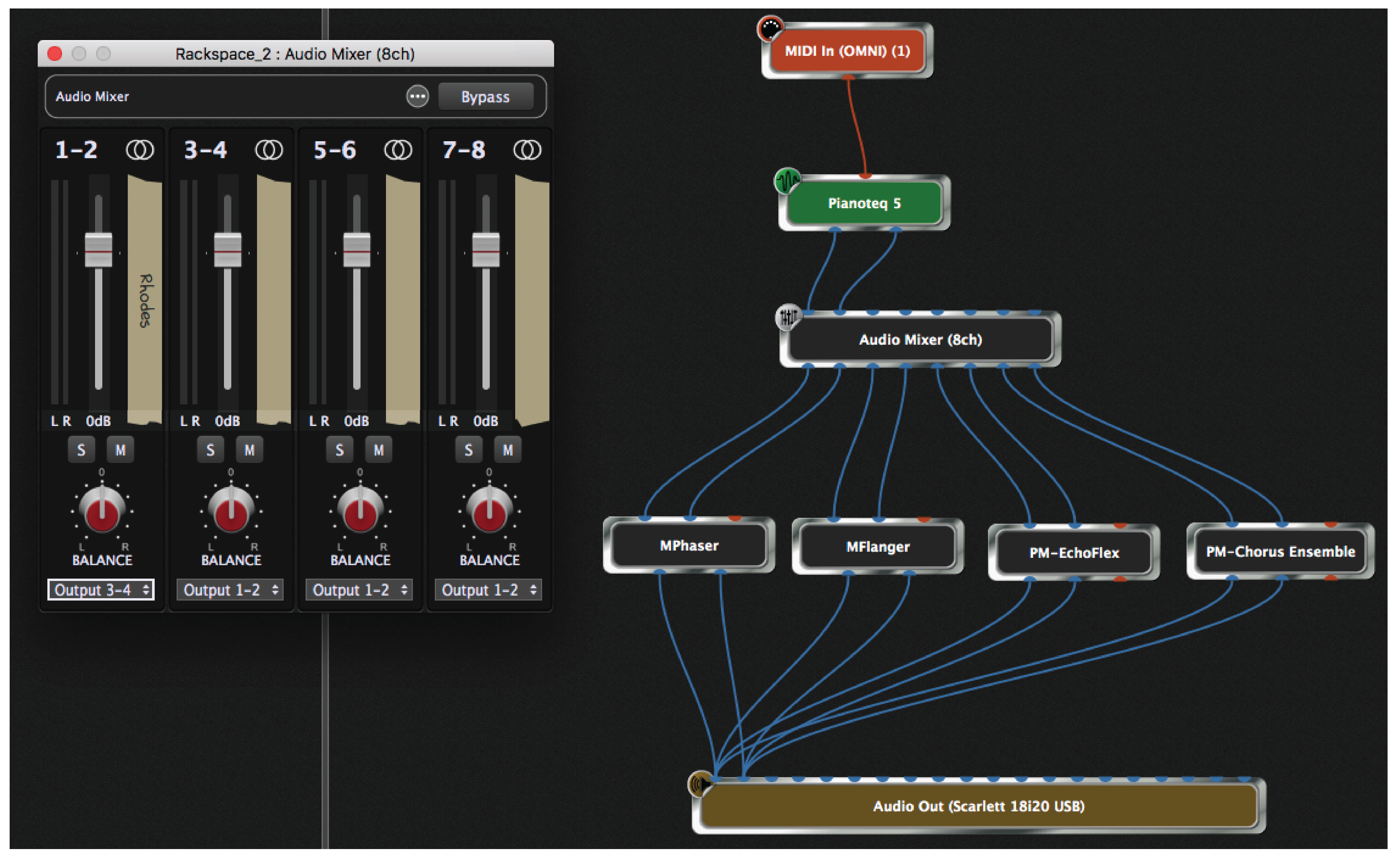
Task: Mute channel 1-2
Action: 120,450
